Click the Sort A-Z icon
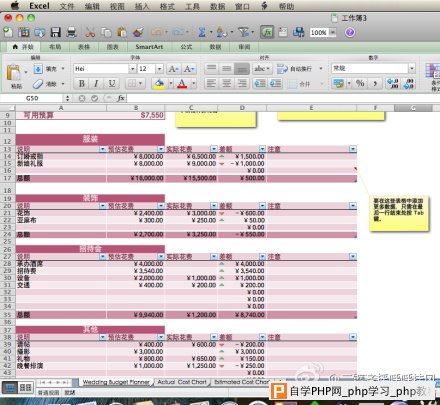This screenshot has width=440, height=405. pyautogui.click(x=221, y=32)
